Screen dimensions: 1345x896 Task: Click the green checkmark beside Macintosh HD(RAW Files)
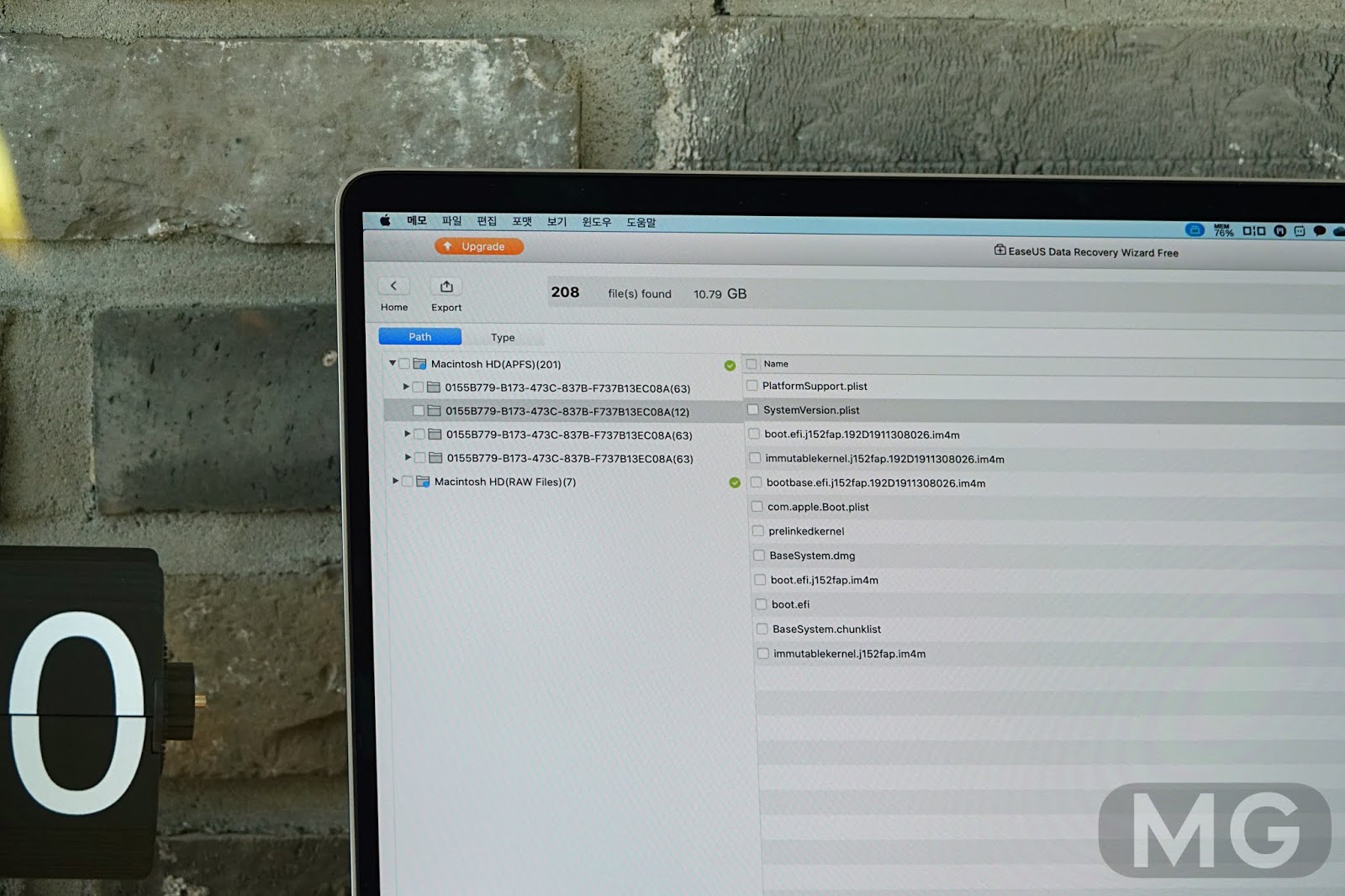(x=735, y=482)
